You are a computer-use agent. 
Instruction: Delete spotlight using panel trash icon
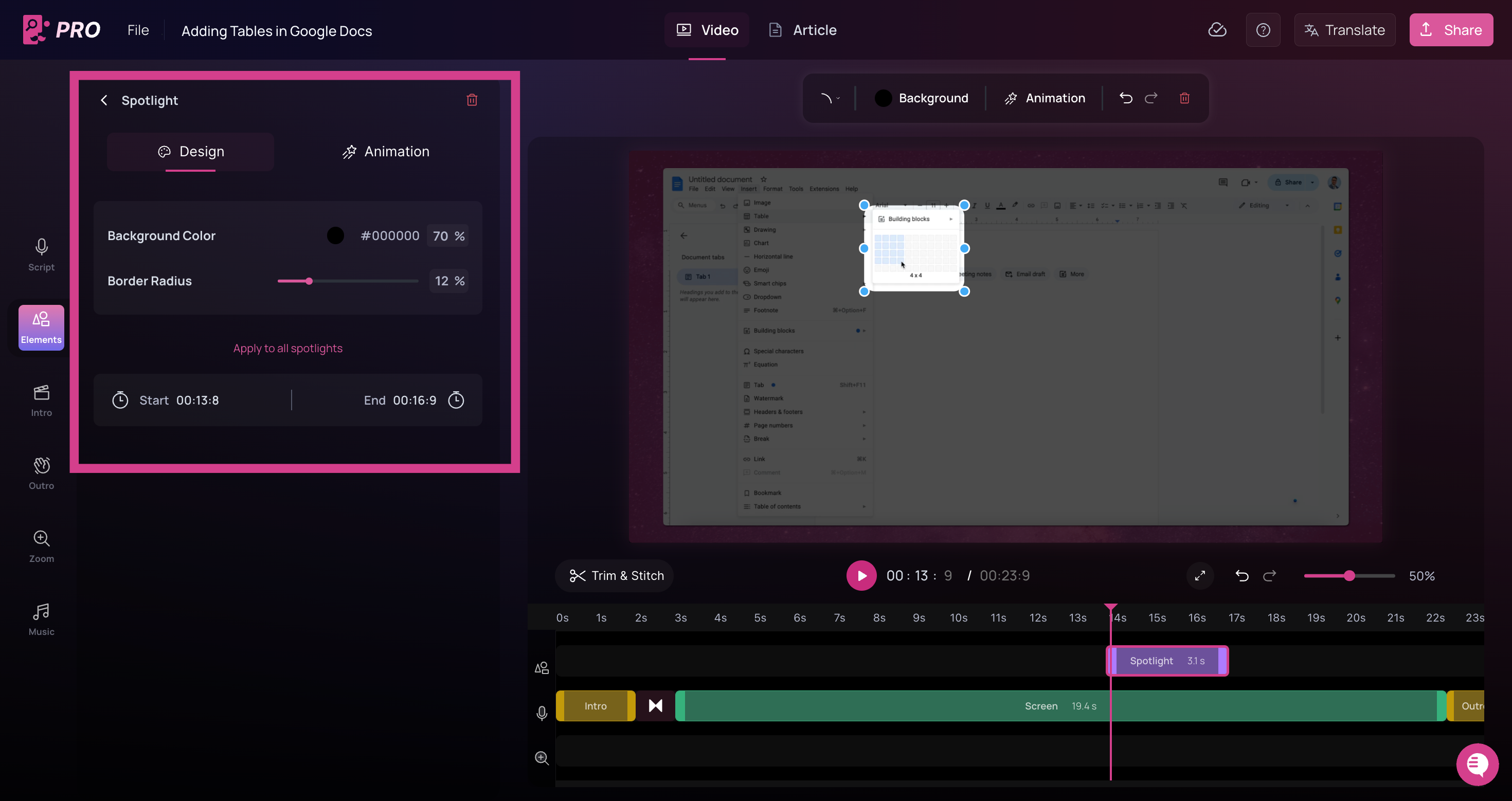(x=471, y=100)
